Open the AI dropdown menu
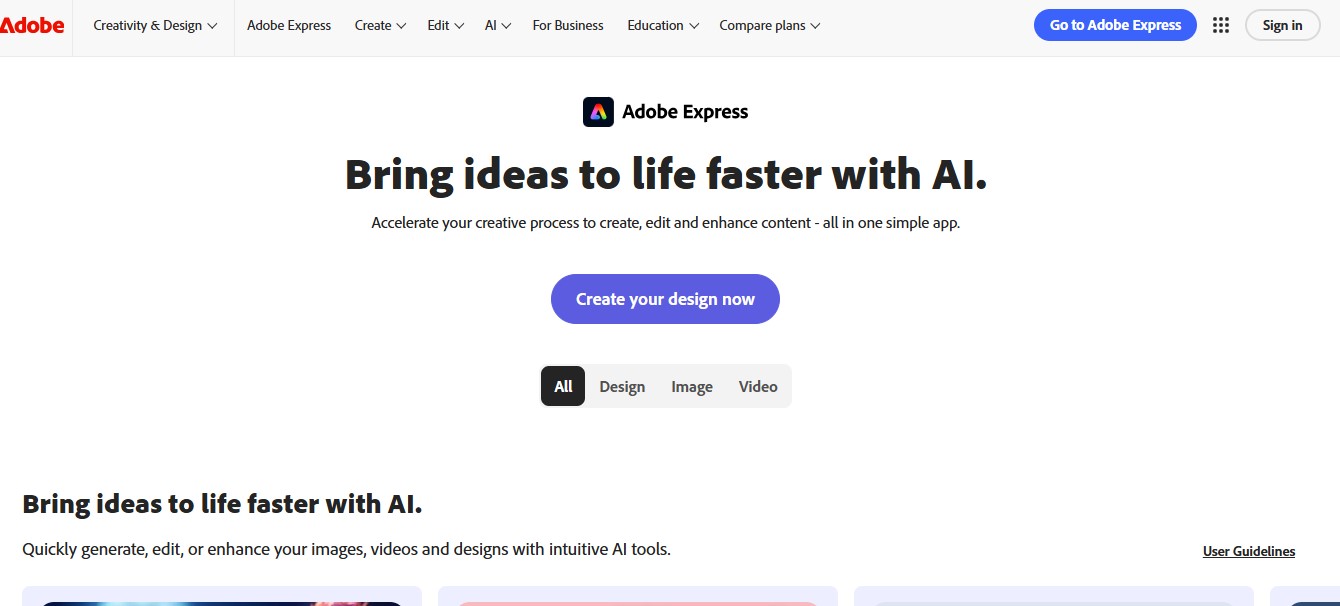1340x606 pixels. pyautogui.click(x=497, y=25)
